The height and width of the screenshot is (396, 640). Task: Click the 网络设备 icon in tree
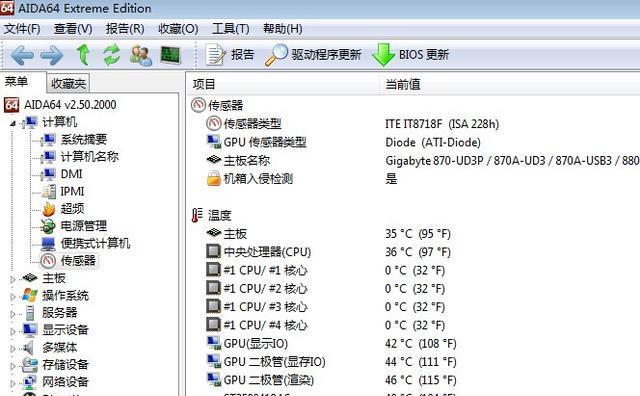(30, 382)
